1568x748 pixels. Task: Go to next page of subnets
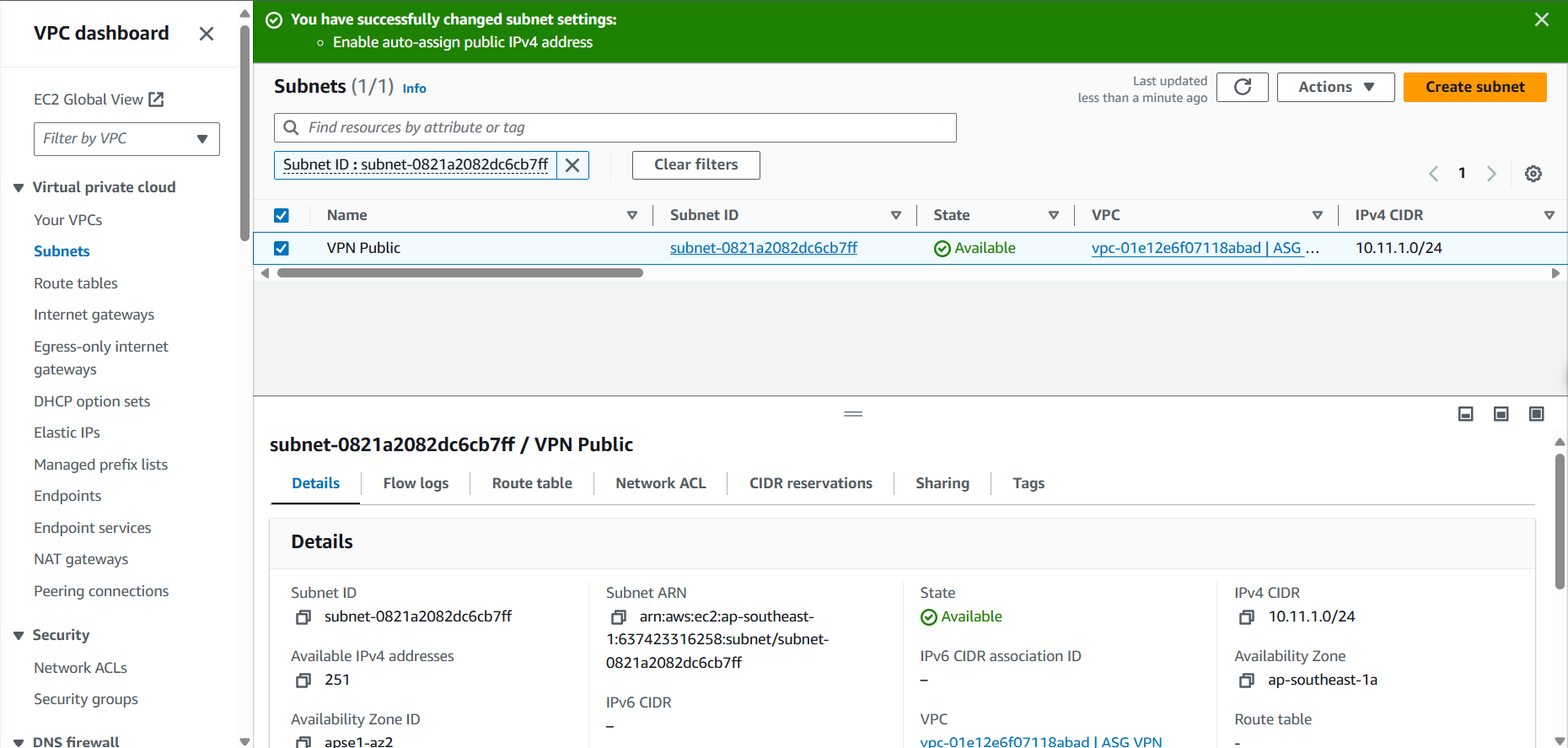(x=1491, y=174)
